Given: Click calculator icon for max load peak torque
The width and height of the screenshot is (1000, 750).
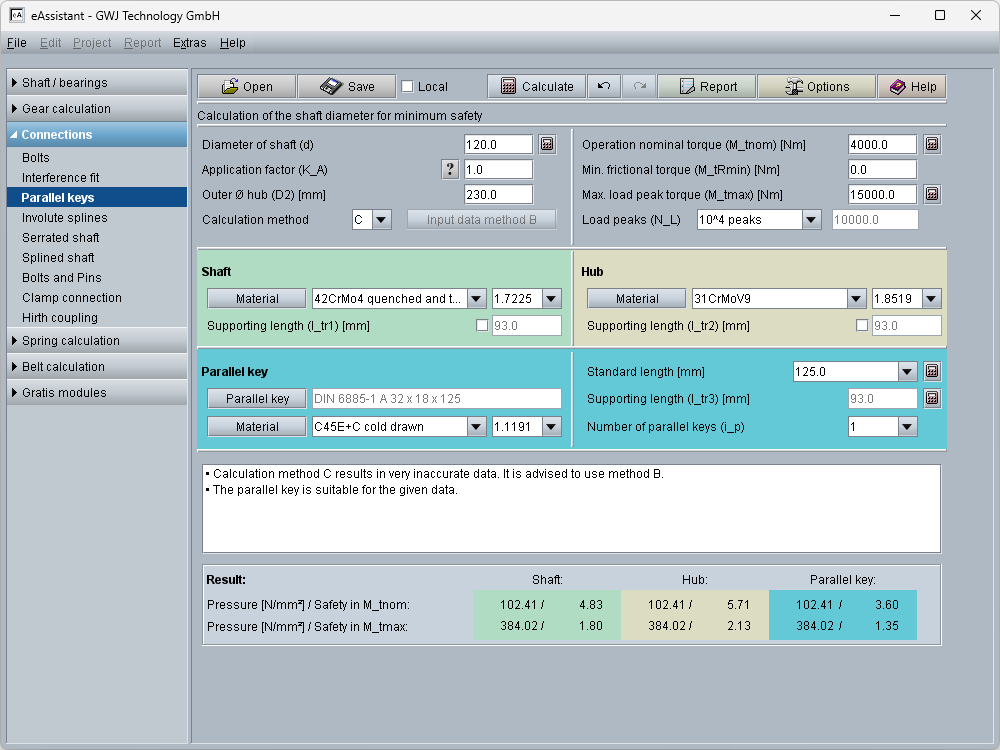Looking at the screenshot, I should (x=931, y=194).
